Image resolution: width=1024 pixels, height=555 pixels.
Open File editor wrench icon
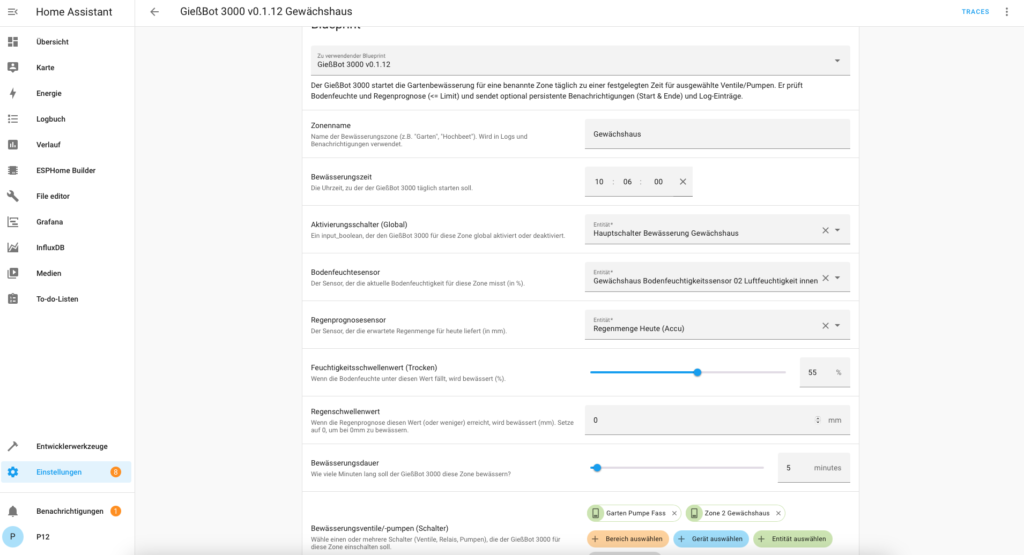point(12,196)
